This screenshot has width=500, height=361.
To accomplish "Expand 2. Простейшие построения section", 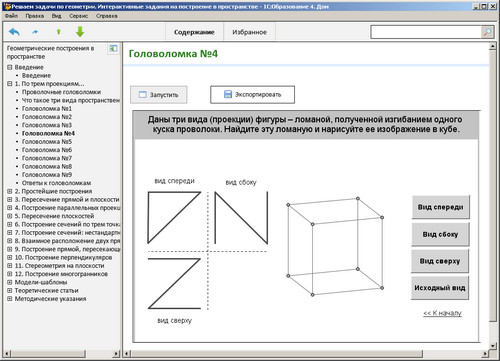I will click(x=10, y=191).
